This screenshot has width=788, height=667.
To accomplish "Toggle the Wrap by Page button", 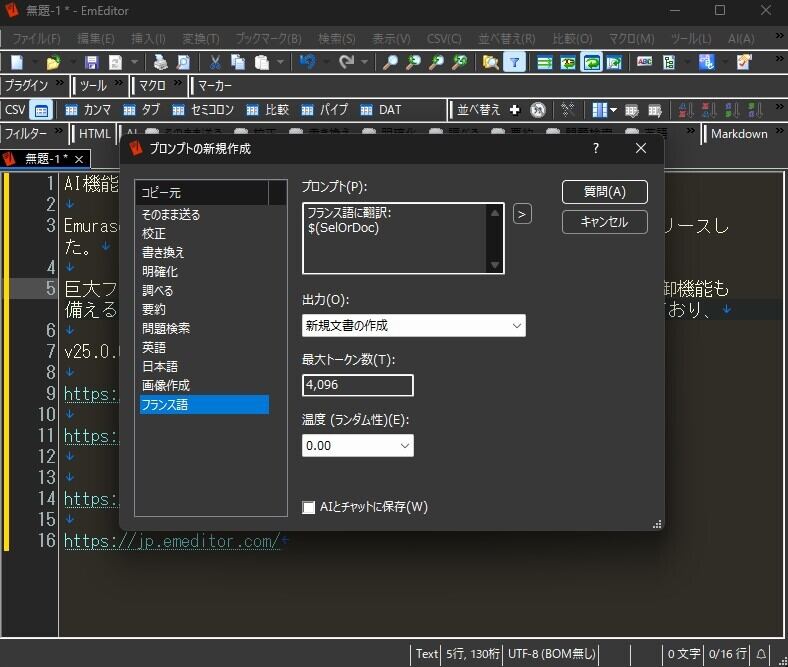I will [614, 62].
